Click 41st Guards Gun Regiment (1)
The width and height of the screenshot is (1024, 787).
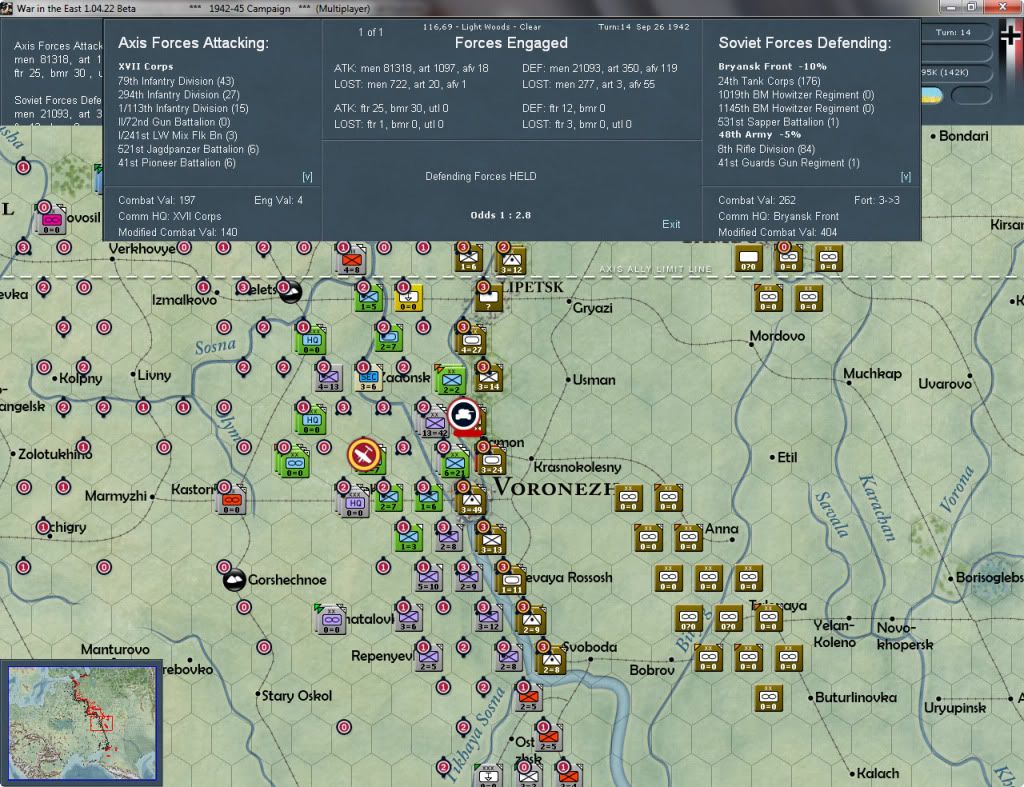(x=788, y=163)
